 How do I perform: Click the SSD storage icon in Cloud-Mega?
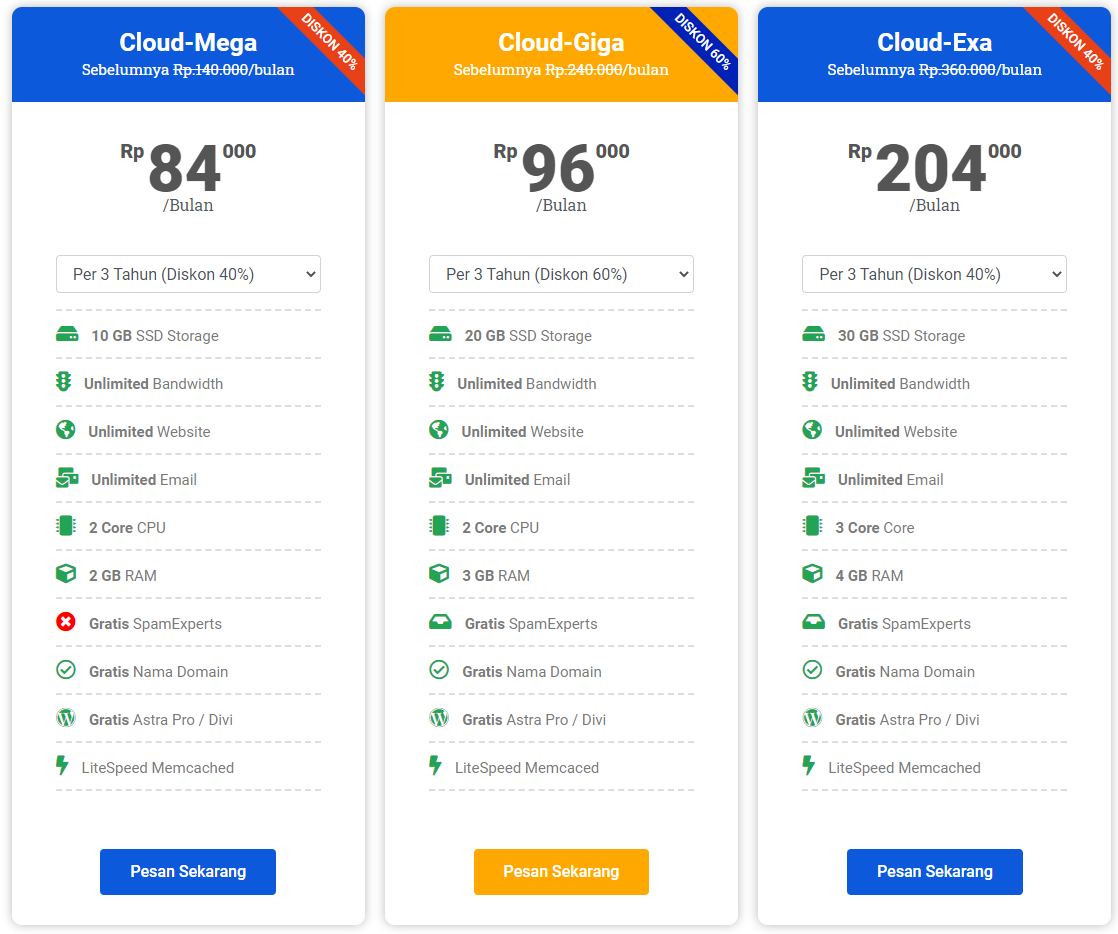(67, 335)
